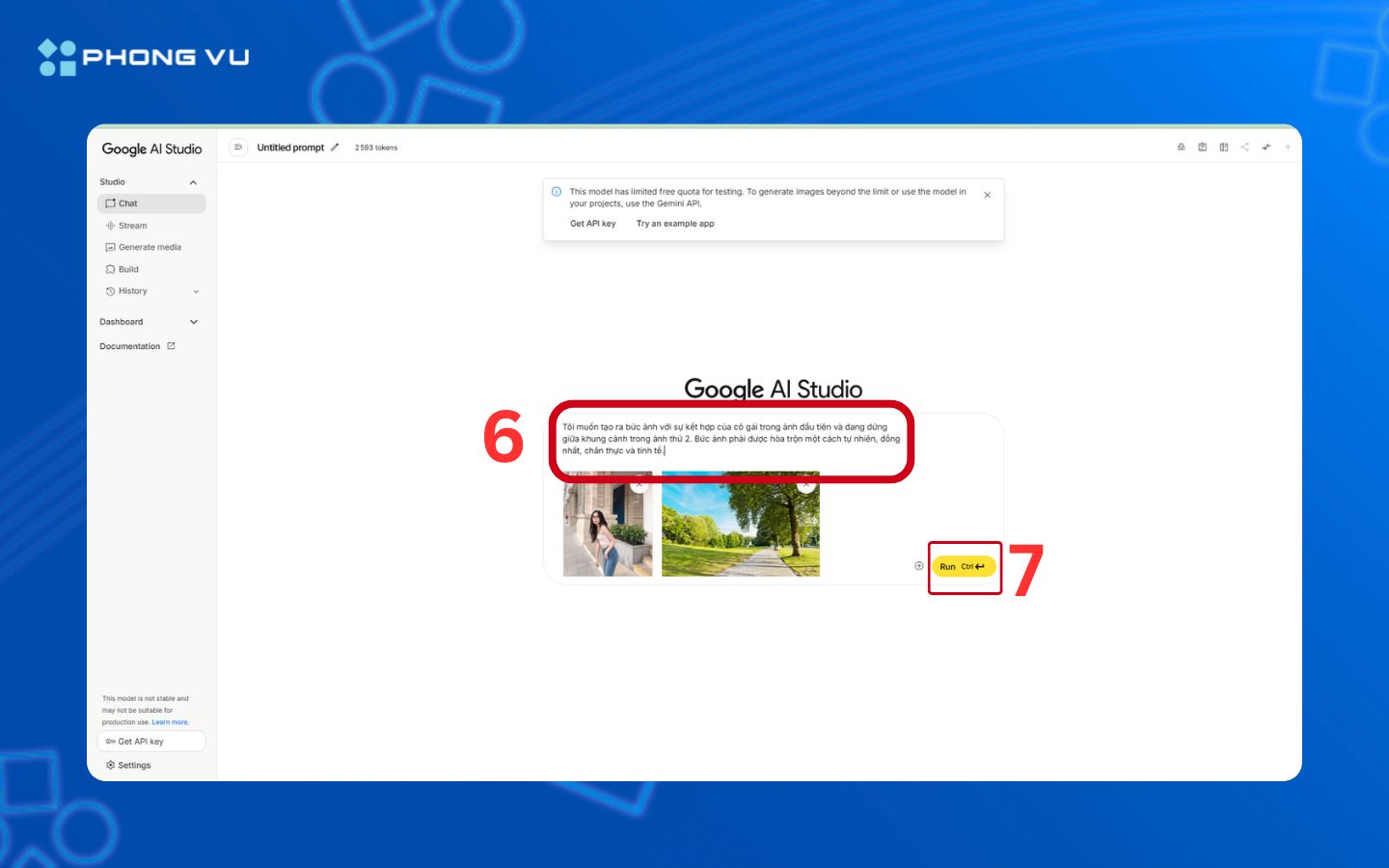Click the compare mode icon in the top toolbar
Viewport: 1389px width, 868px height.
(x=1223, y=148)
